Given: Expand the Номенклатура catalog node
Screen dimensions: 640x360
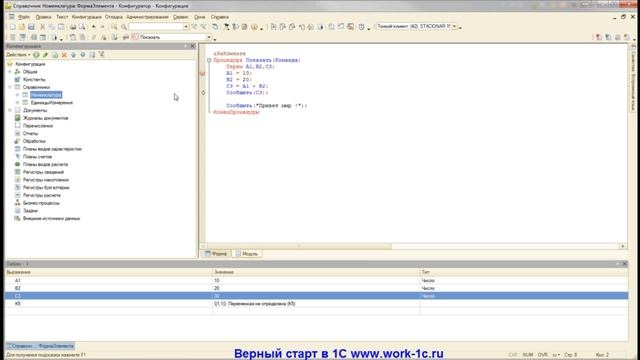Looking at the screenshot, I should click(18, 95).
